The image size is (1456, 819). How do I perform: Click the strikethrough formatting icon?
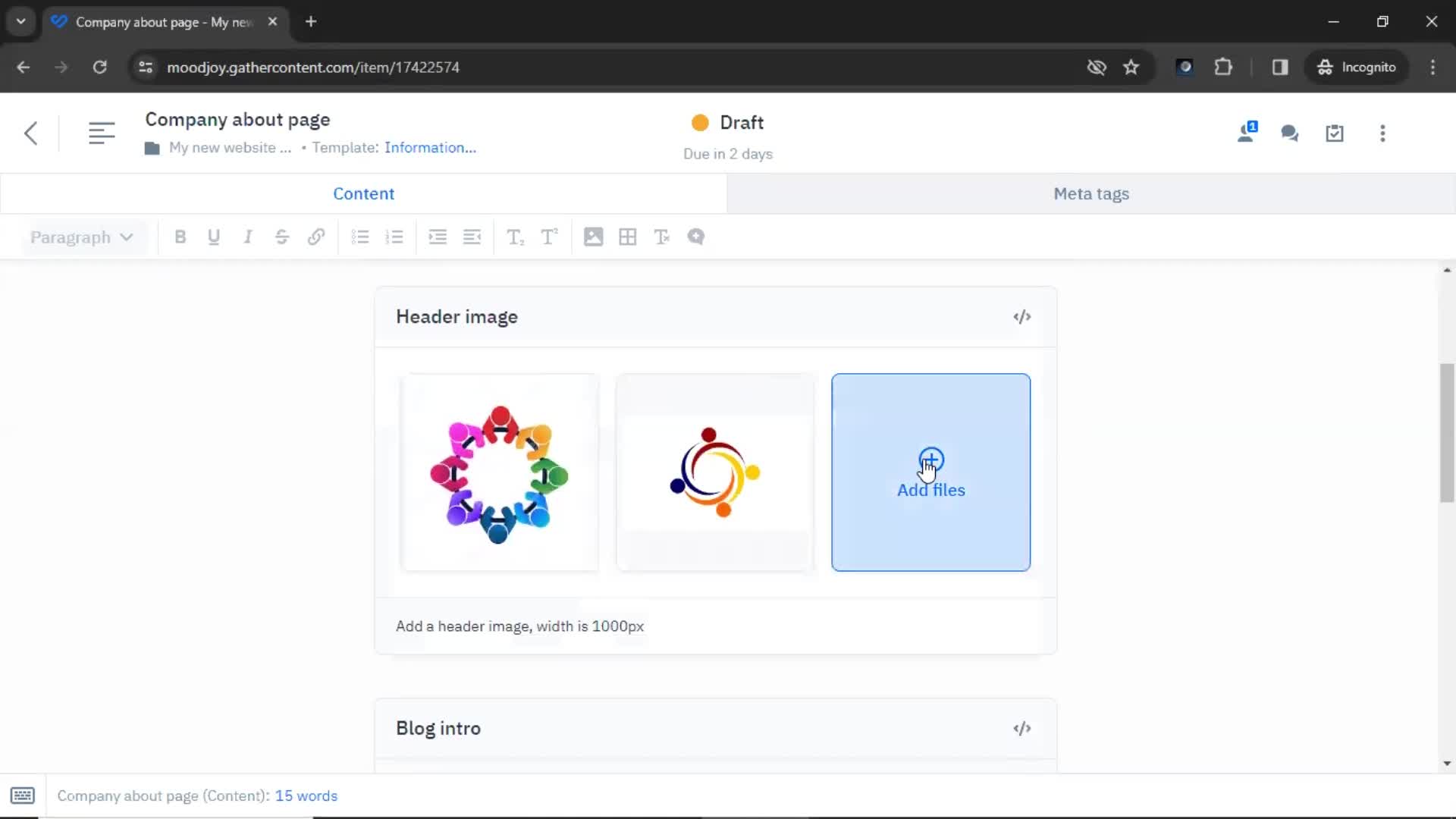(281, 237)
